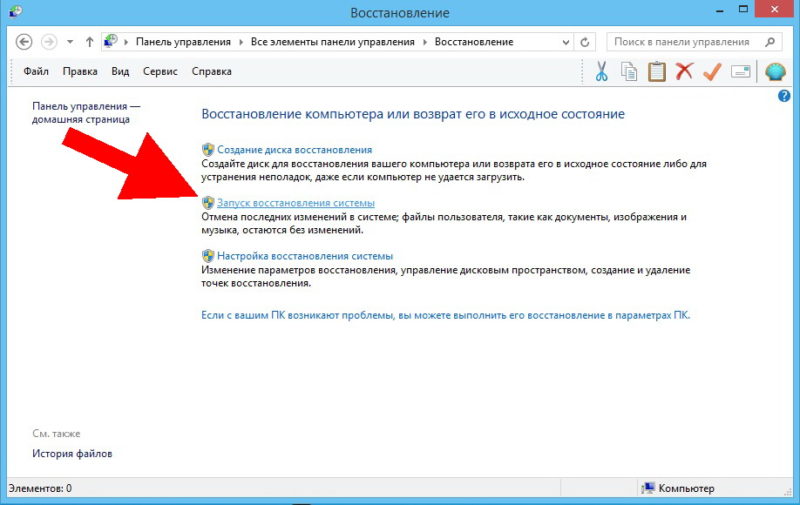Click the Up arrow navigation icon
This screenshot has width=800, height=505.
[x=90, y=42]
